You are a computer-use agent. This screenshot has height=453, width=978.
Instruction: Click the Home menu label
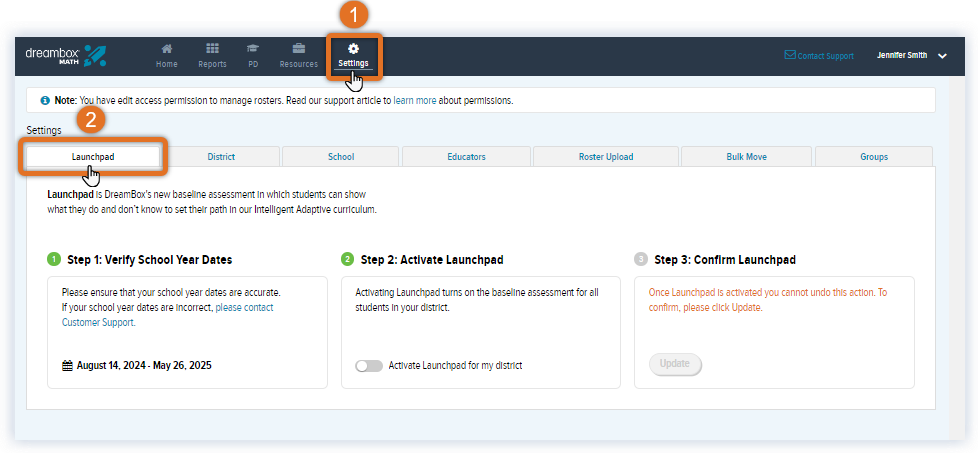click(x=167, y=64)
